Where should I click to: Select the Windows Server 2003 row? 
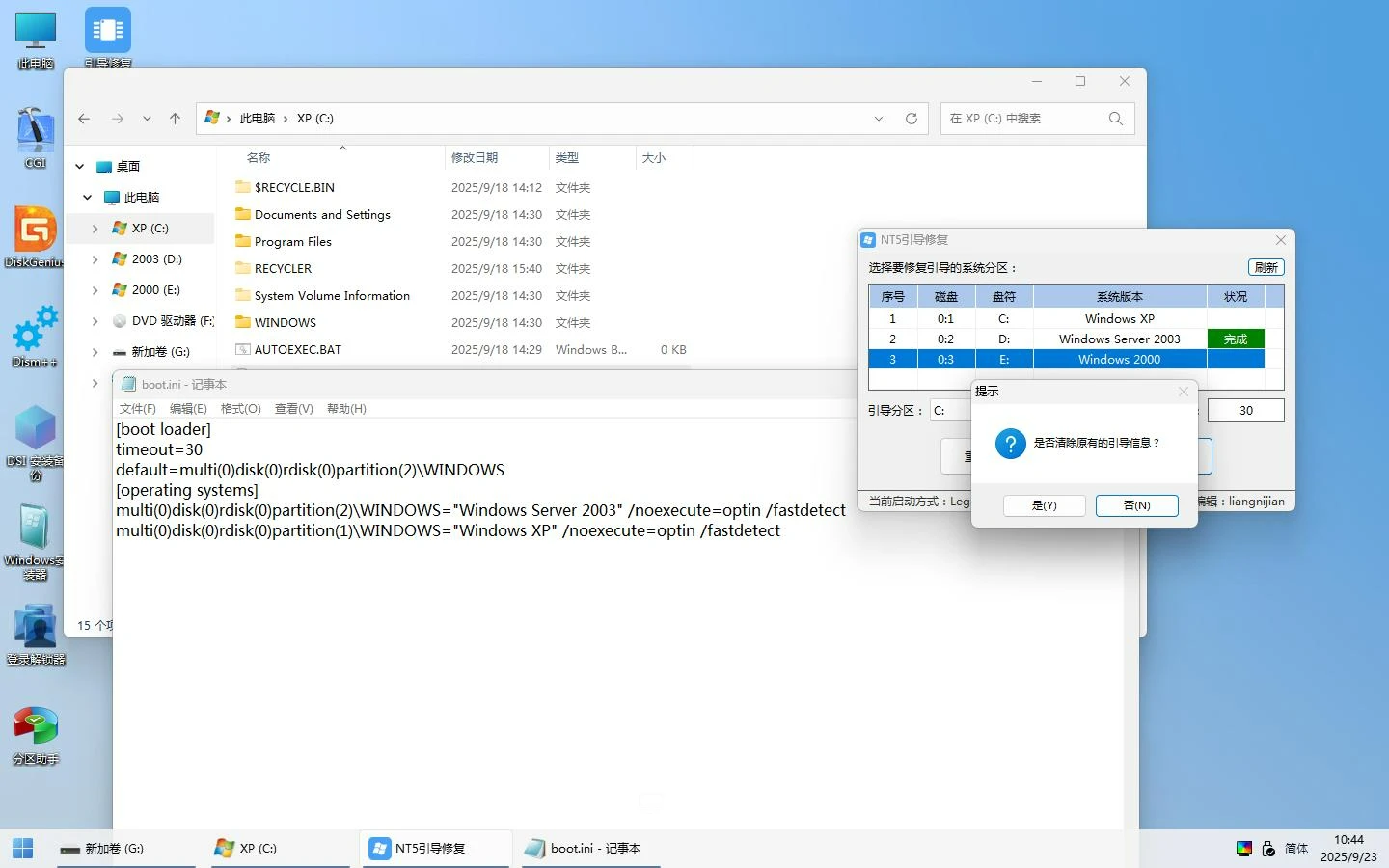point(1076,339)
